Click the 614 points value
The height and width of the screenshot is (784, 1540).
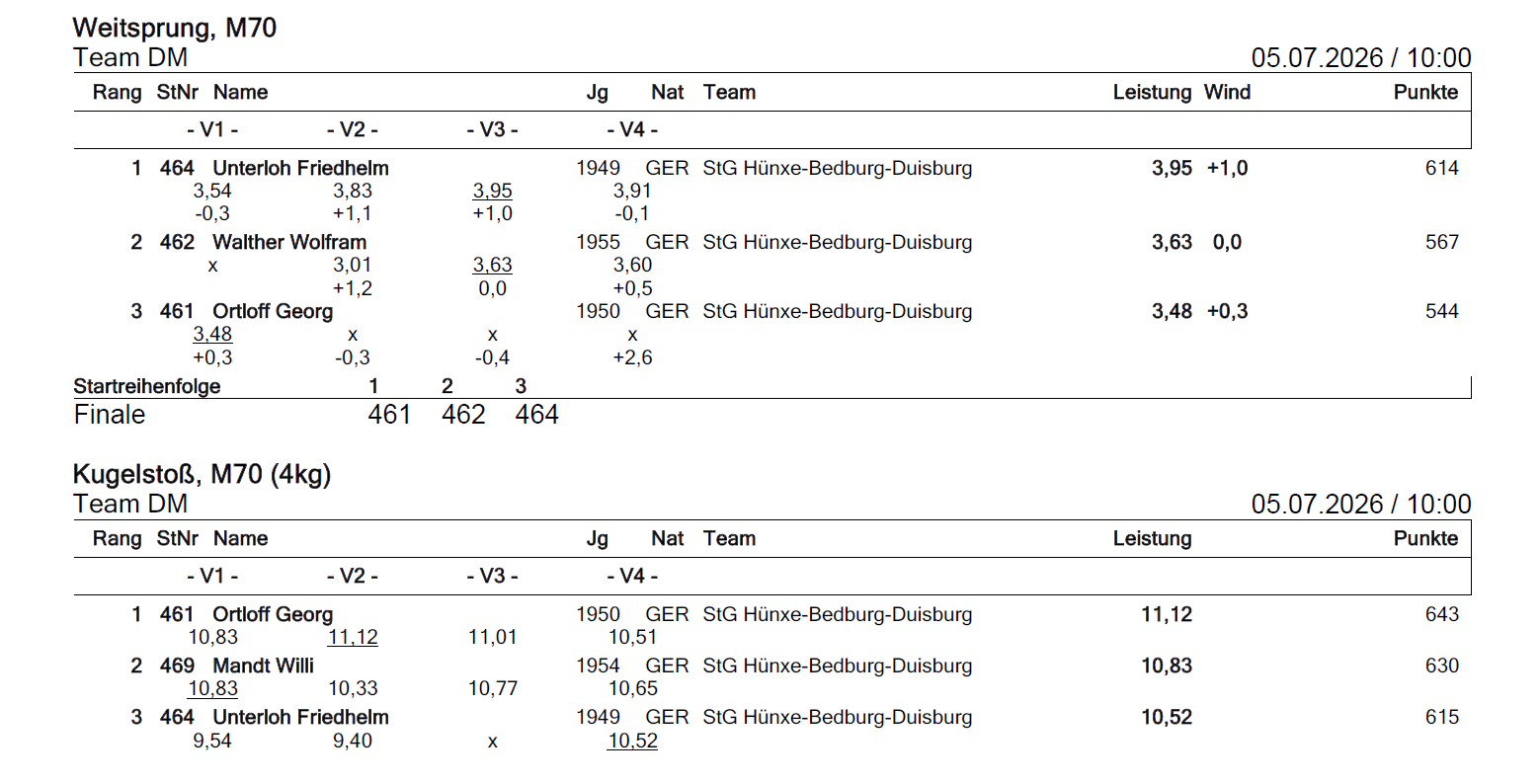pyautogui.click(x=1441, y=168)
